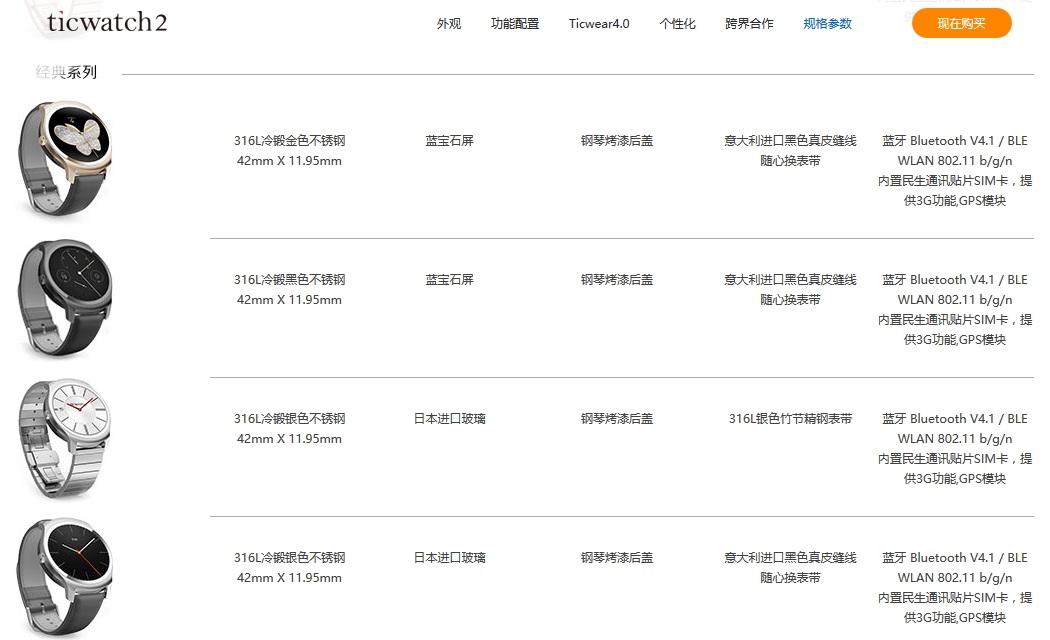This screenshot has width=1050, height=640.
Task: Click 意大利进口黑色真皮缝线 strap description
Action: [790, 140]
